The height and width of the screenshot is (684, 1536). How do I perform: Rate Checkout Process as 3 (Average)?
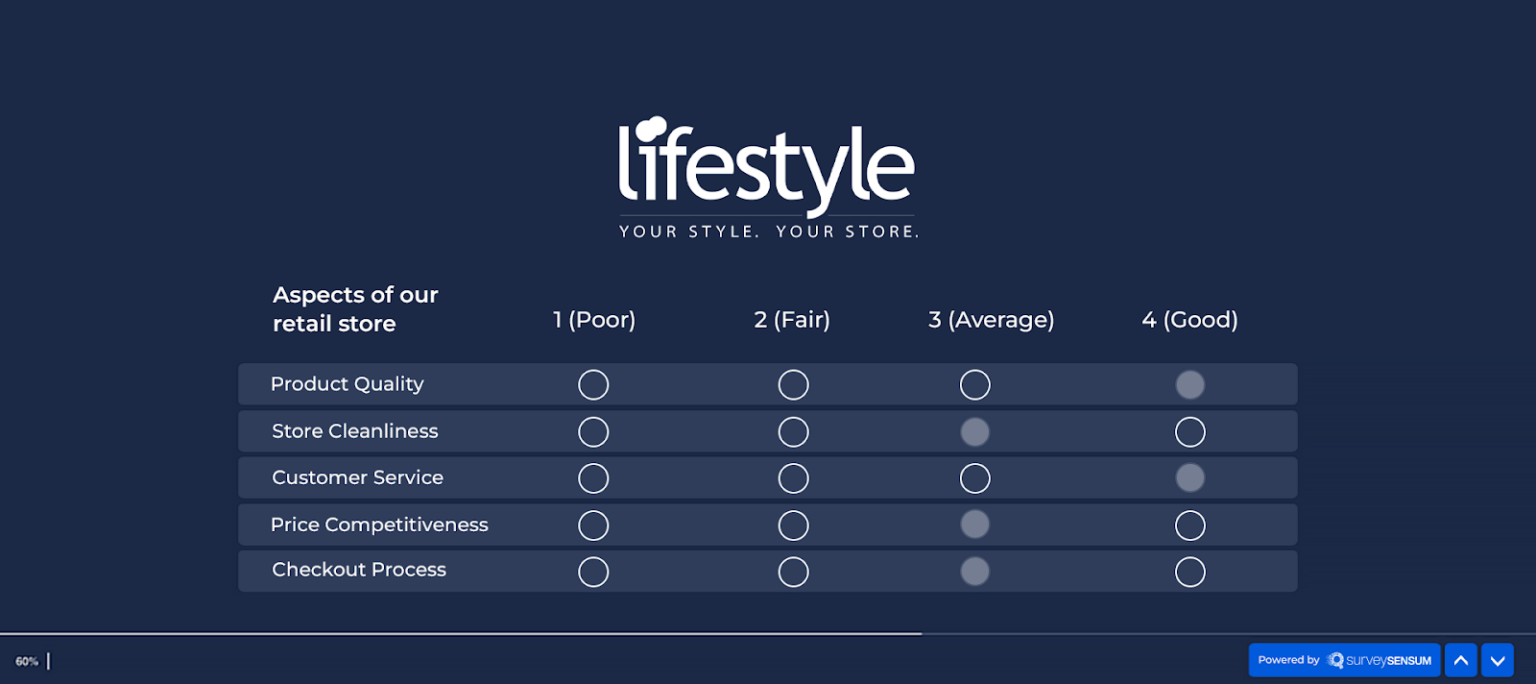[975, 571]
